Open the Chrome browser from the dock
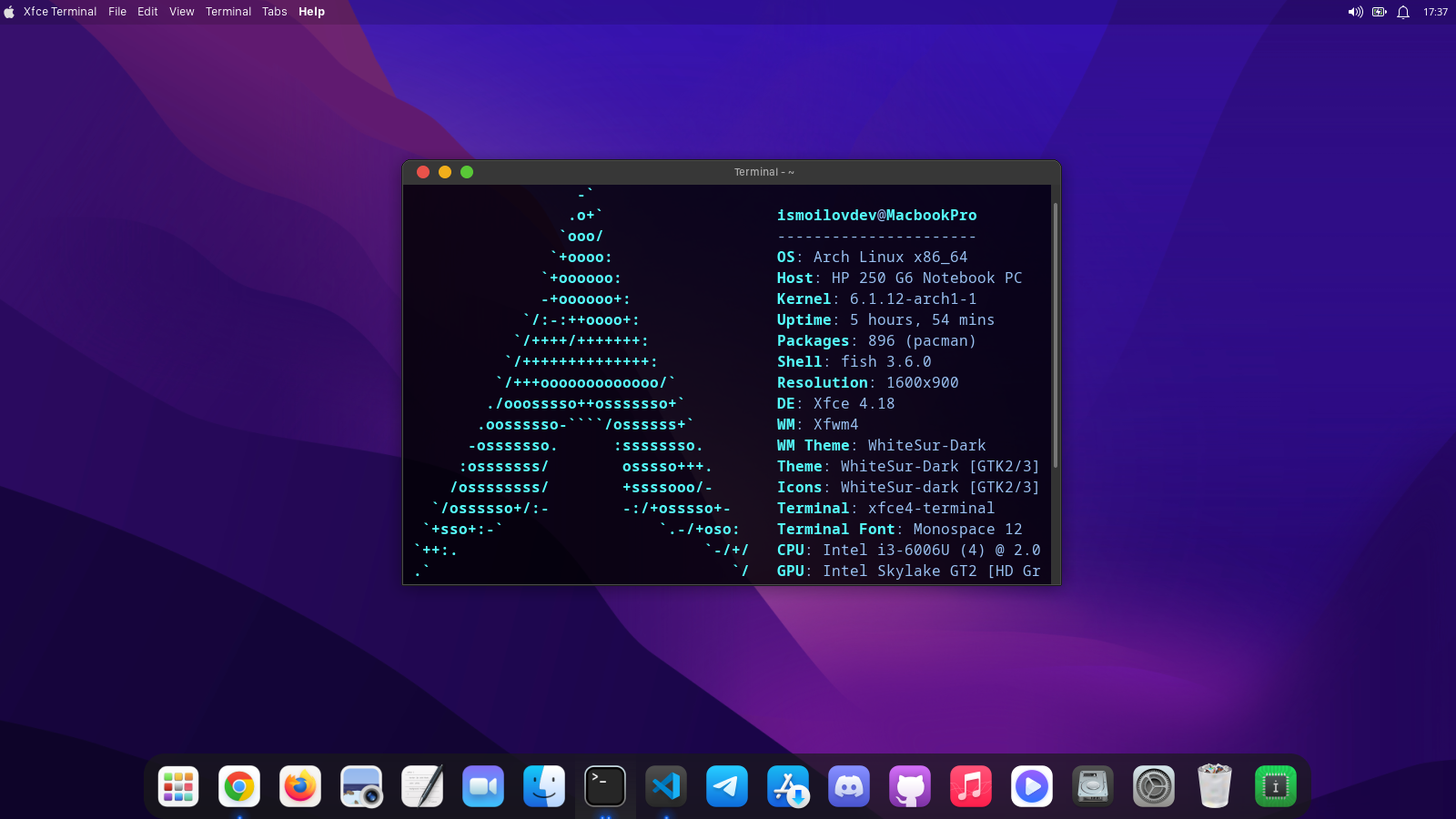This screenshot has width=1456, height=819. (x=239, y=786)
